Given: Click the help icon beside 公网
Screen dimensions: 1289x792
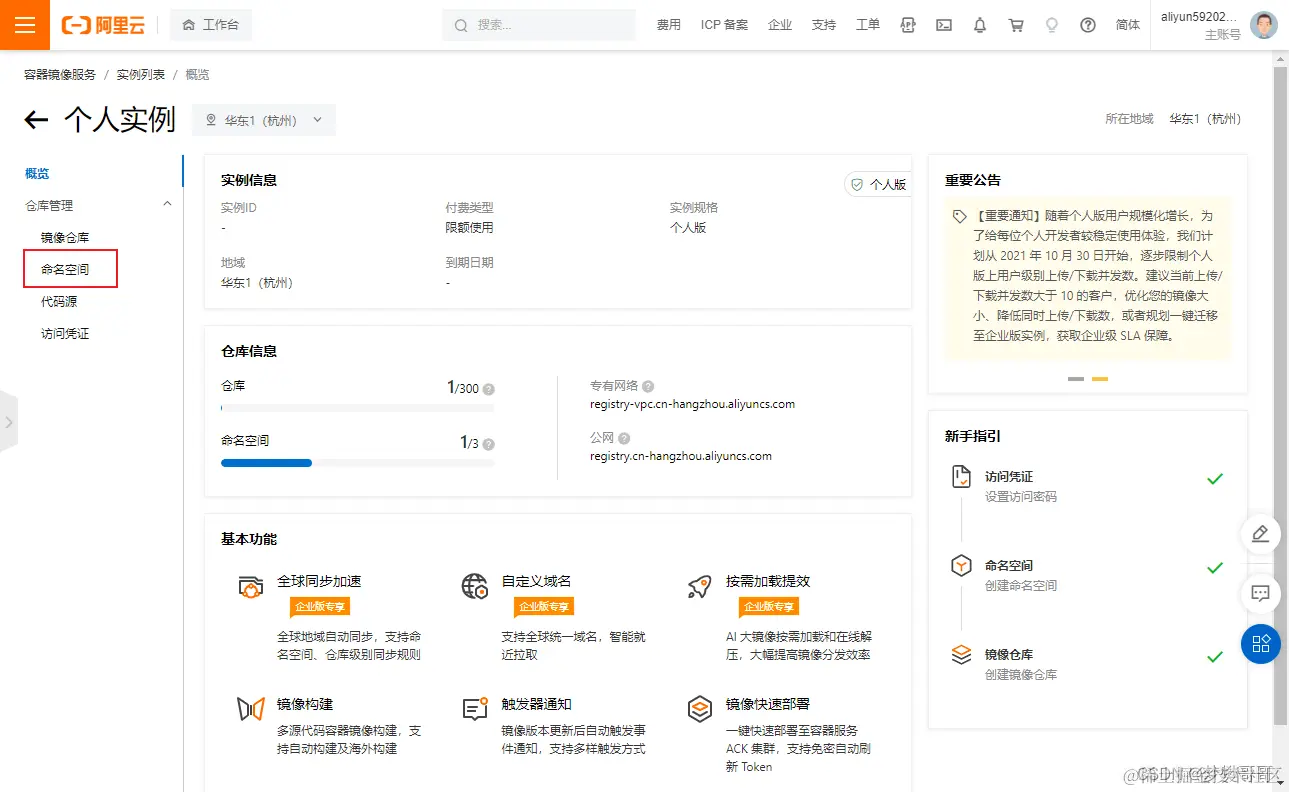Looking at the screenshot, I should click(x=624, y=438).
